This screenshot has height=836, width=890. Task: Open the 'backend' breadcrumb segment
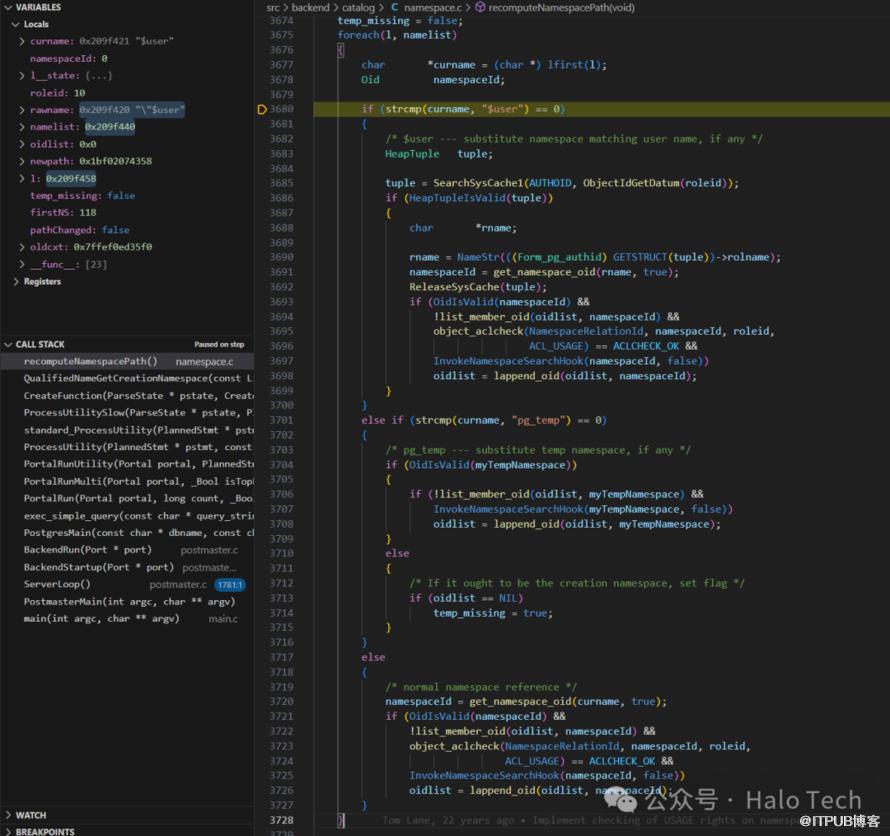click(x=310, y=7)
